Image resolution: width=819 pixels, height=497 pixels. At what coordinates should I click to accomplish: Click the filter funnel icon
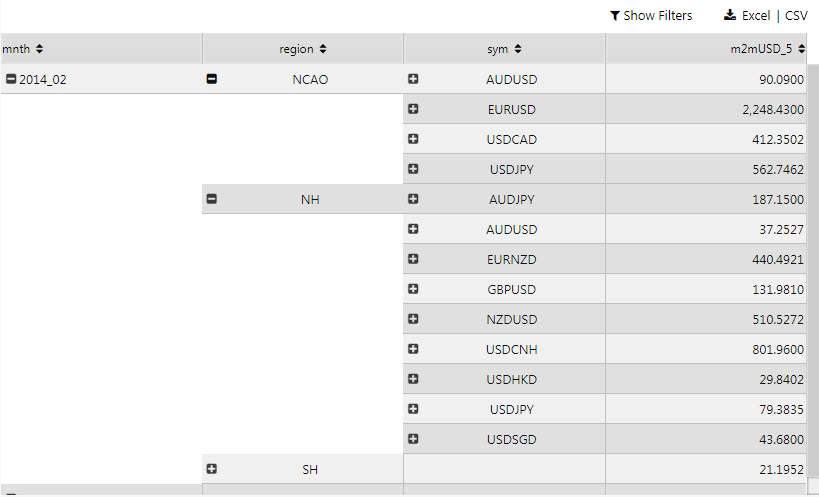614,16
